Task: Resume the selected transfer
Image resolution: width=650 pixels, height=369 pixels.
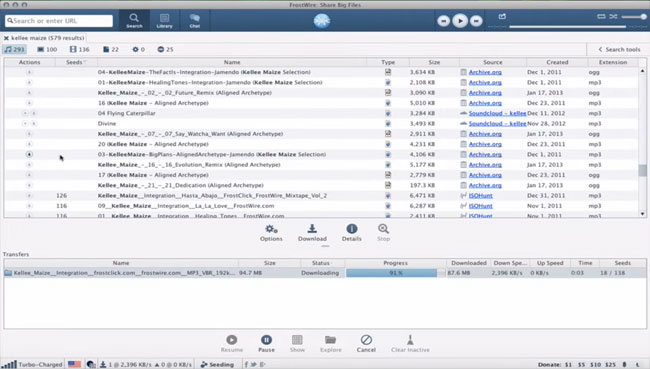Action: (x=232, y=344)
